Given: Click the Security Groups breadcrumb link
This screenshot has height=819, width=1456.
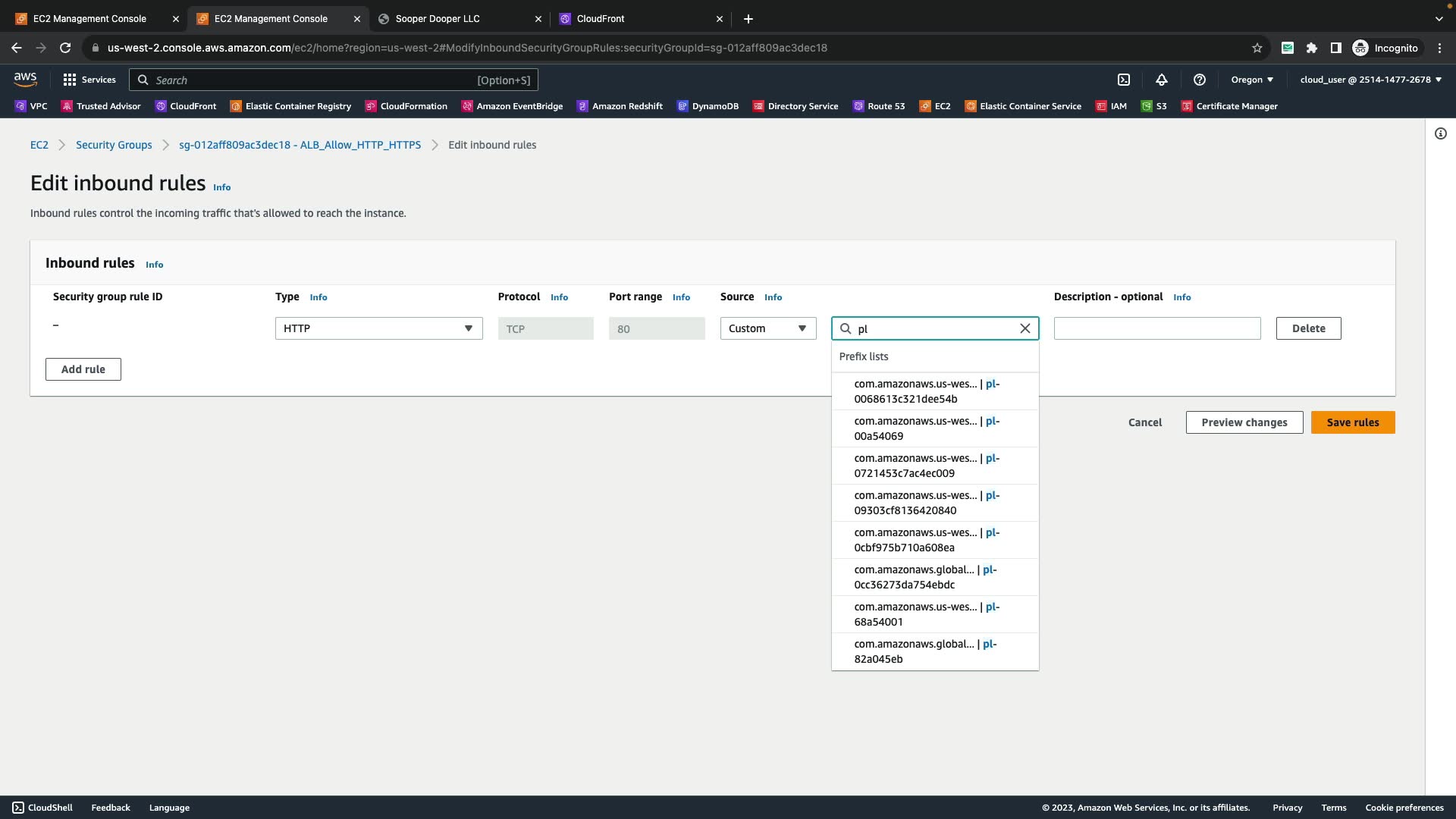Looking at the screenshot, I should click(114, 145).
